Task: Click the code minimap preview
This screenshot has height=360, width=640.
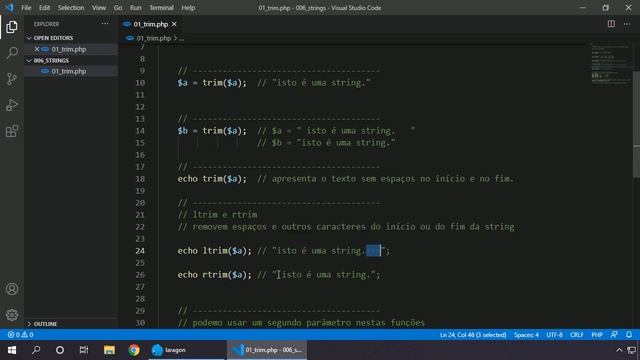Action: click(x=611, y=63)
